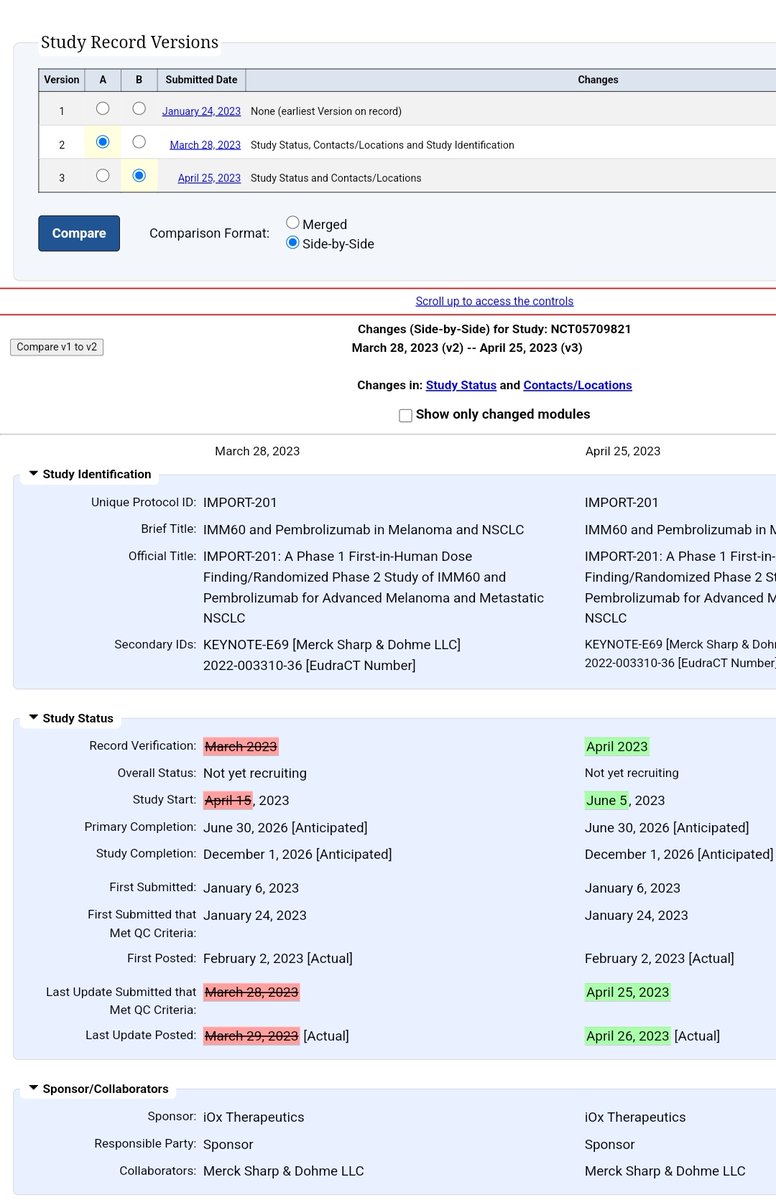Viewport: 776px width, 1200px height.
Task: Select radio B for version 1
Action: coord(138,108)
